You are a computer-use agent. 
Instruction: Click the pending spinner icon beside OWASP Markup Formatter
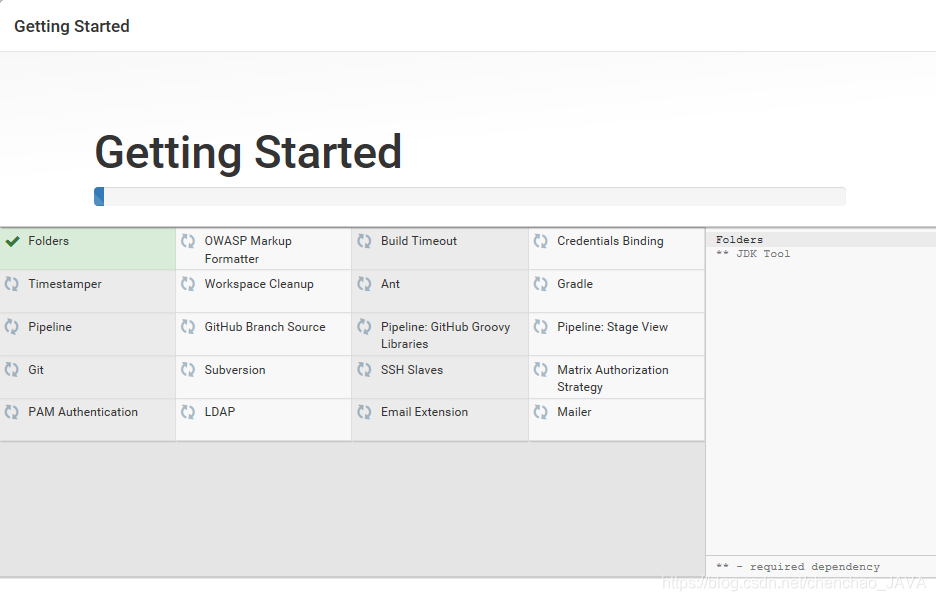click(188, 241)
